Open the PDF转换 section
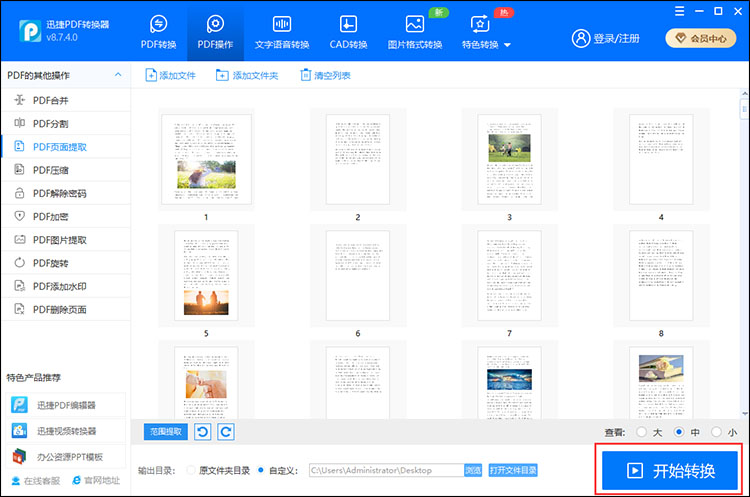 click(x=158, y=32)
